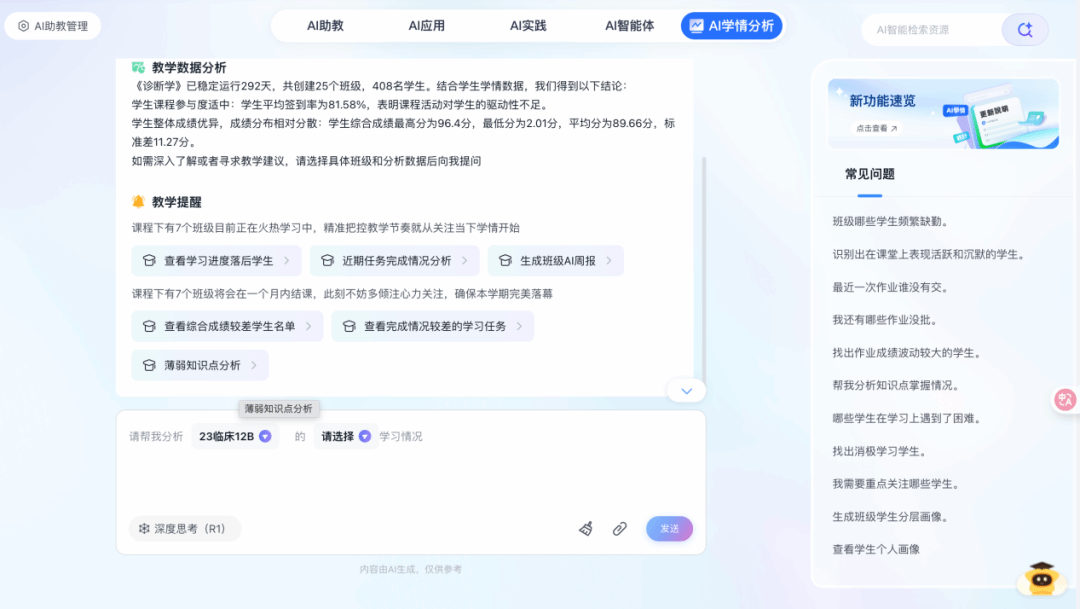
Task: Expand 查看学习进度落后学生 suggestion
Action: [x=217, y=261]
